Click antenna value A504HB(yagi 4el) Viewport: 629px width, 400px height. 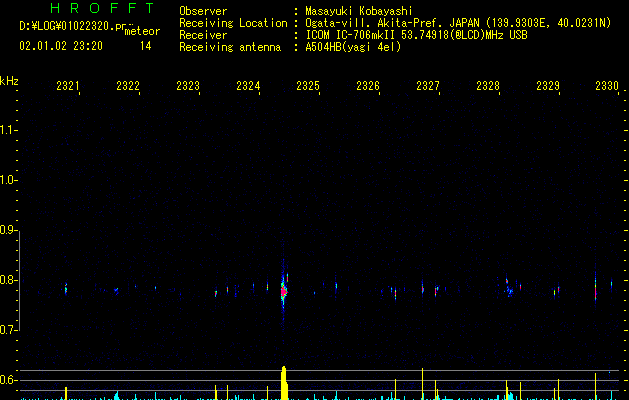pyautogui.click(x=353, y=47)
